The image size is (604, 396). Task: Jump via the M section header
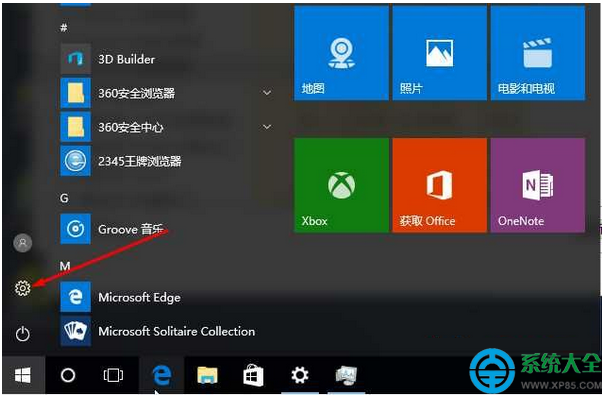[65, 266]
